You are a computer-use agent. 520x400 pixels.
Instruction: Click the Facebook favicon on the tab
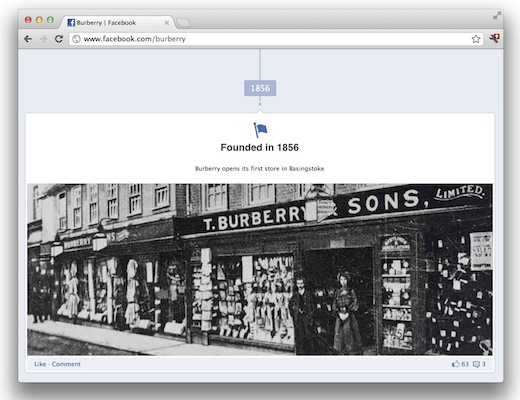[x=71, y=22]
